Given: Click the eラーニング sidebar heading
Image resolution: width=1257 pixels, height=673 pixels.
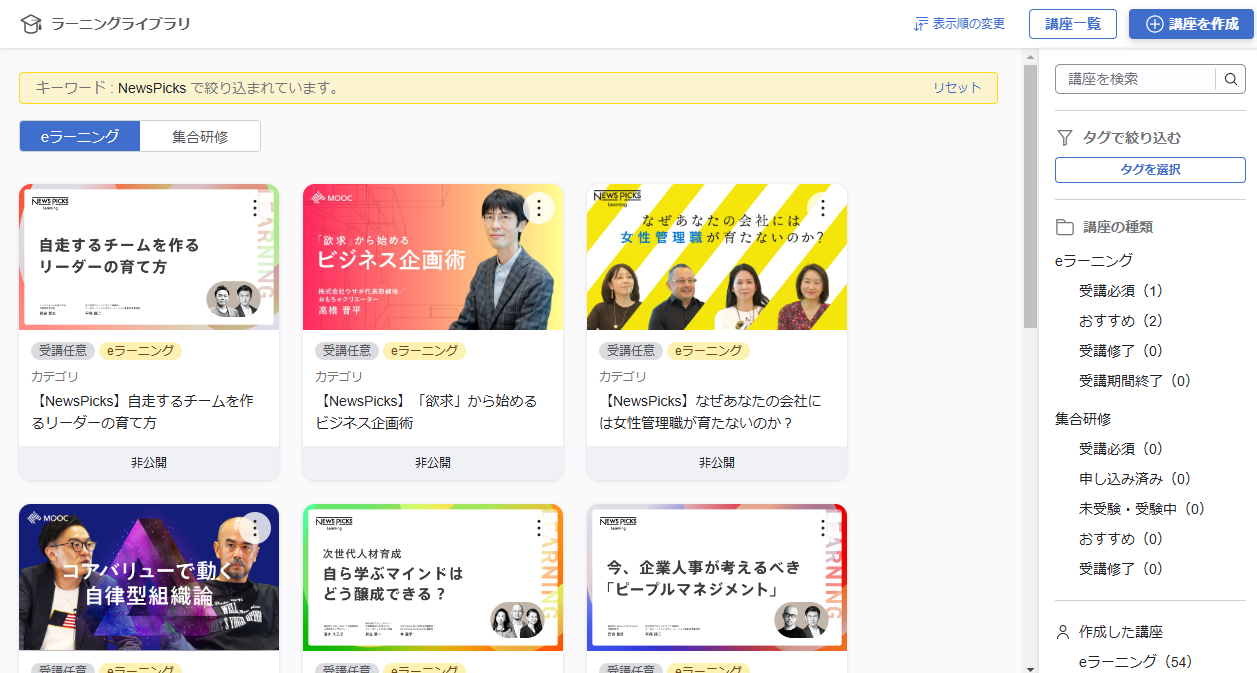Looking at the screenshot, I should 1094,261.
